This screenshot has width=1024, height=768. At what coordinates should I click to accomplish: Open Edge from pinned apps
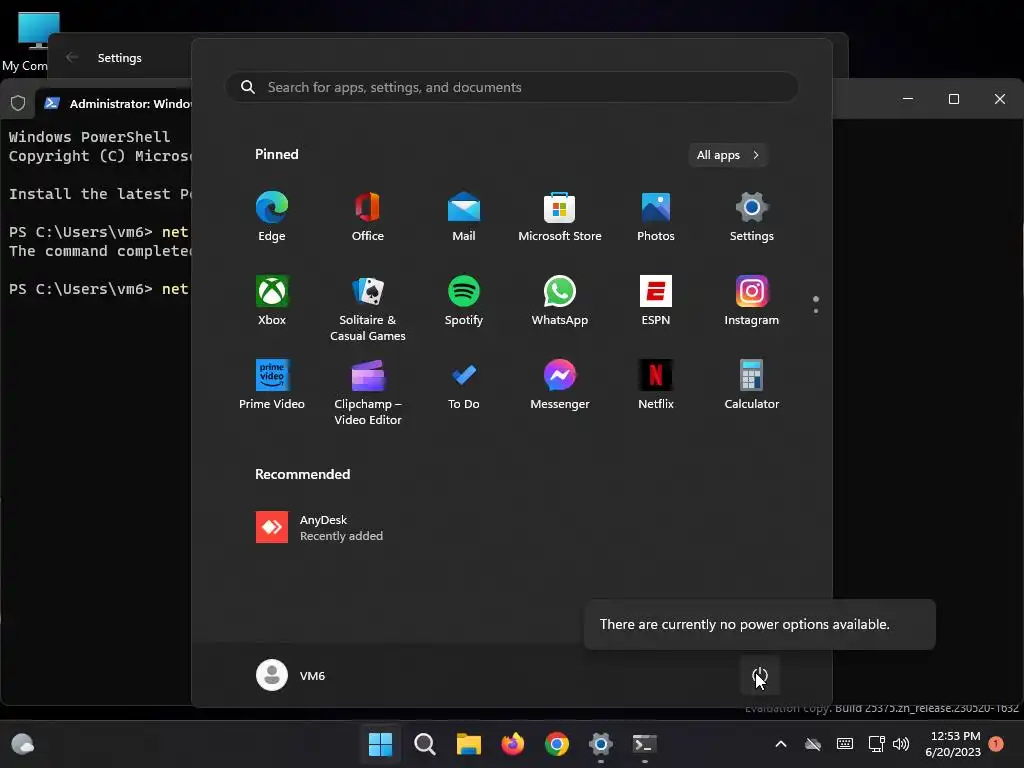(272, 216)
